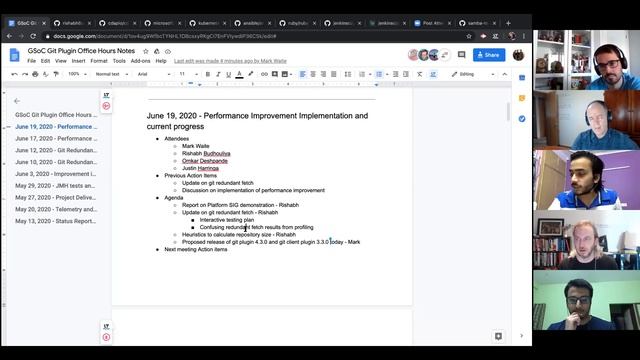Open line spacing options
This screenshot has width=640, height=360.
pyautogui.click(x=348, y=74)
